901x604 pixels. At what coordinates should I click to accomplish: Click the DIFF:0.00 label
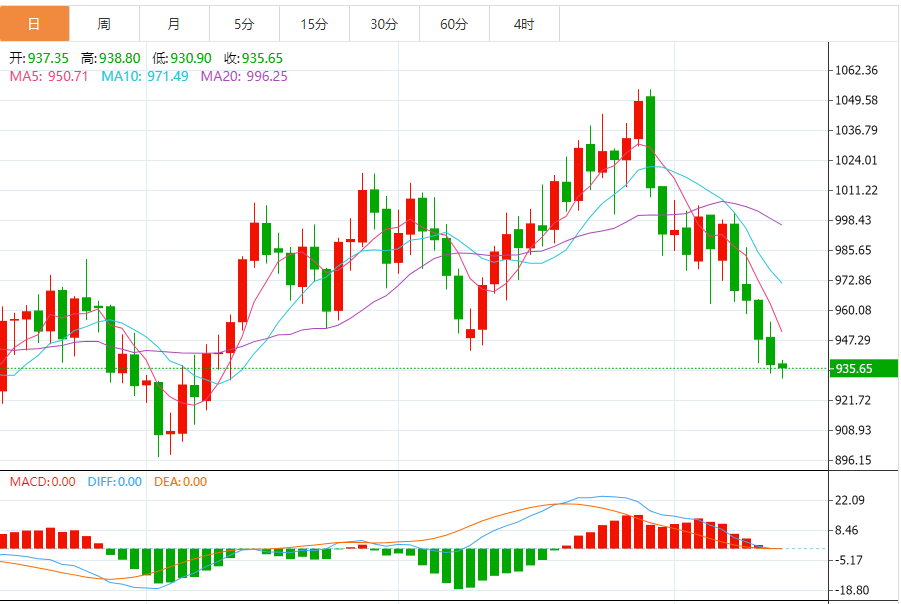[x=115, y=482]
